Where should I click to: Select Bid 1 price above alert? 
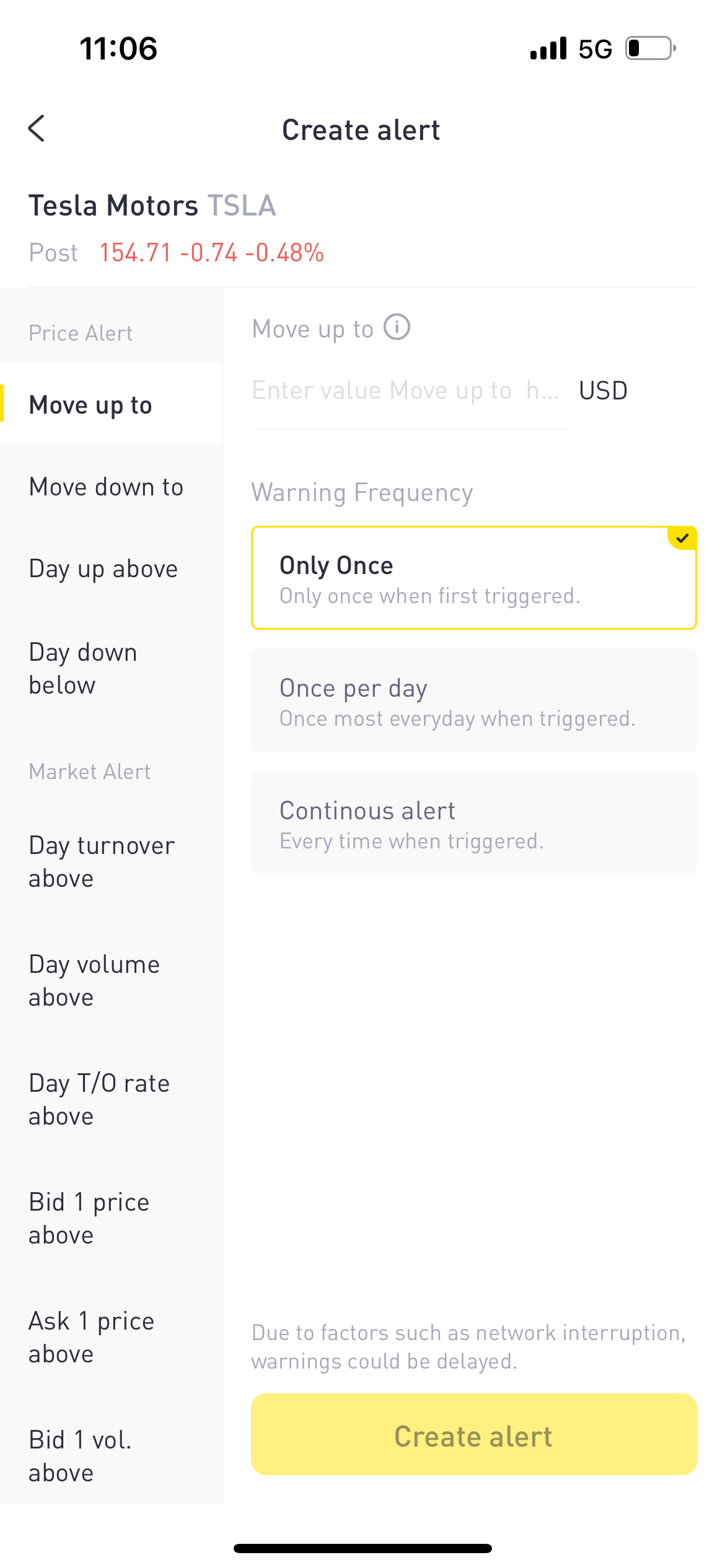click(89, 1219)
